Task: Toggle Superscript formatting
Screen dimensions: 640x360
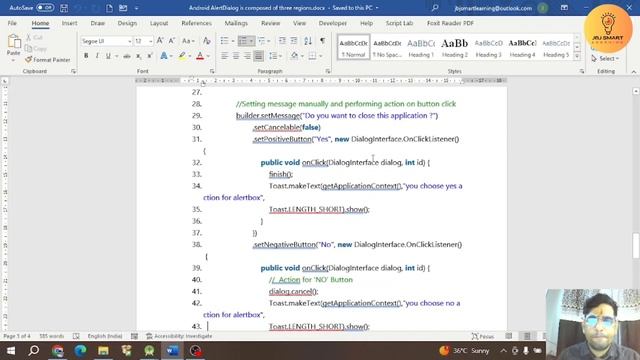Action: click(x=150, y=56)
